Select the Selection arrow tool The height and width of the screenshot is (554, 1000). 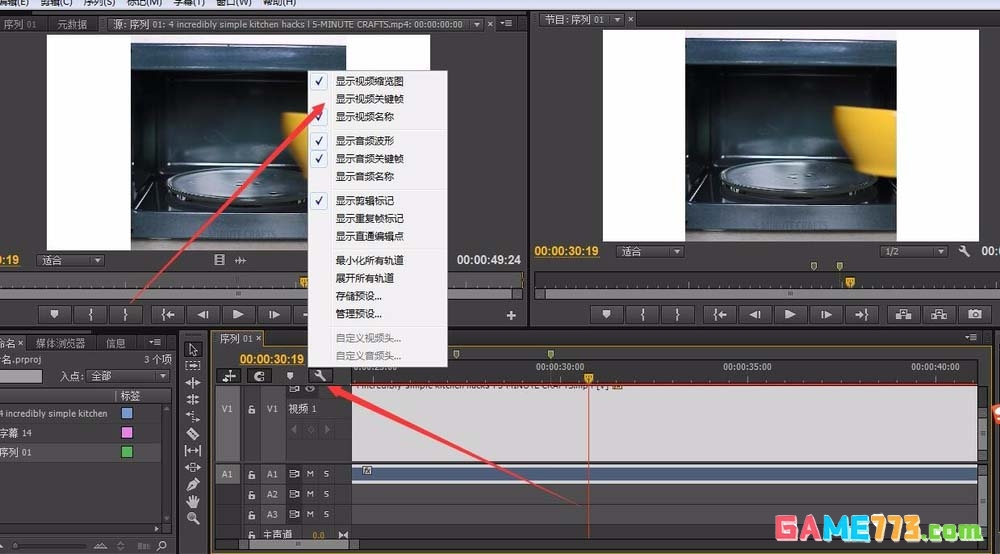coord(193,349)
